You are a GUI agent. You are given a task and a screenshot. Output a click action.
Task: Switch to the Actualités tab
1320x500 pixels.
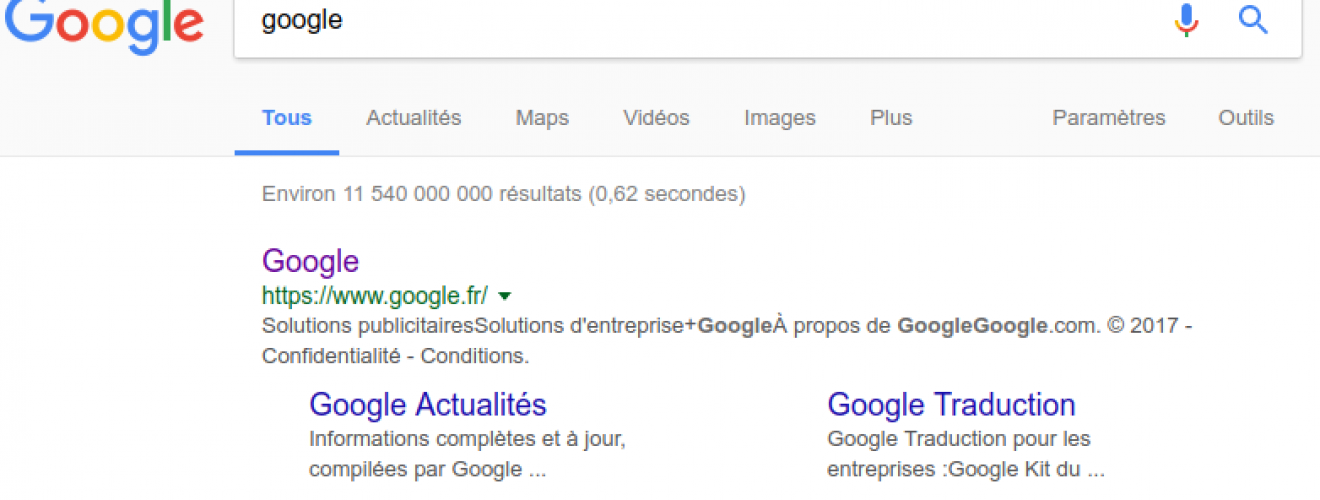click(414, 118)
